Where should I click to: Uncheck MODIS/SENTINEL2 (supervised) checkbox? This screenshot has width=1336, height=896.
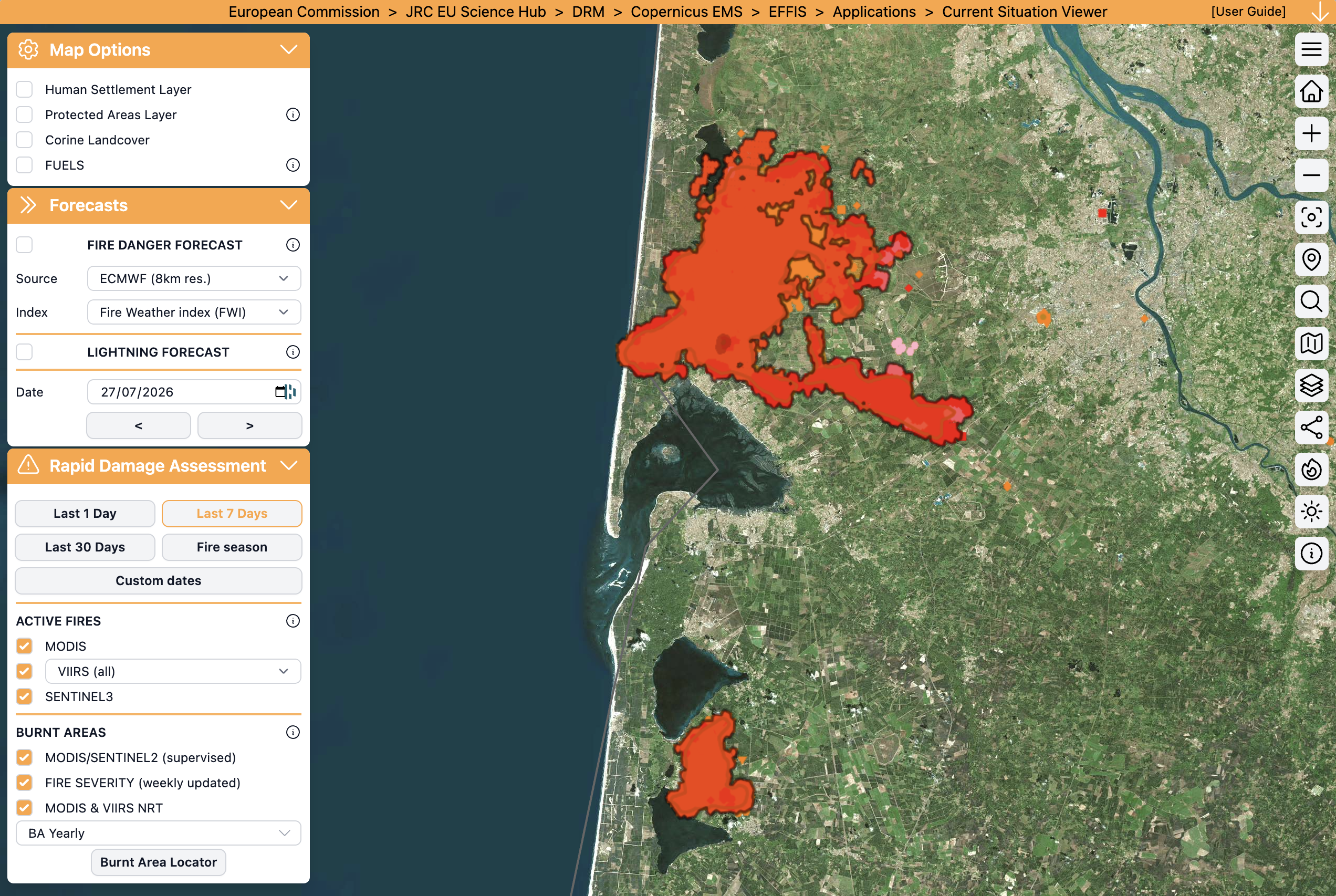tap(24, 758)
